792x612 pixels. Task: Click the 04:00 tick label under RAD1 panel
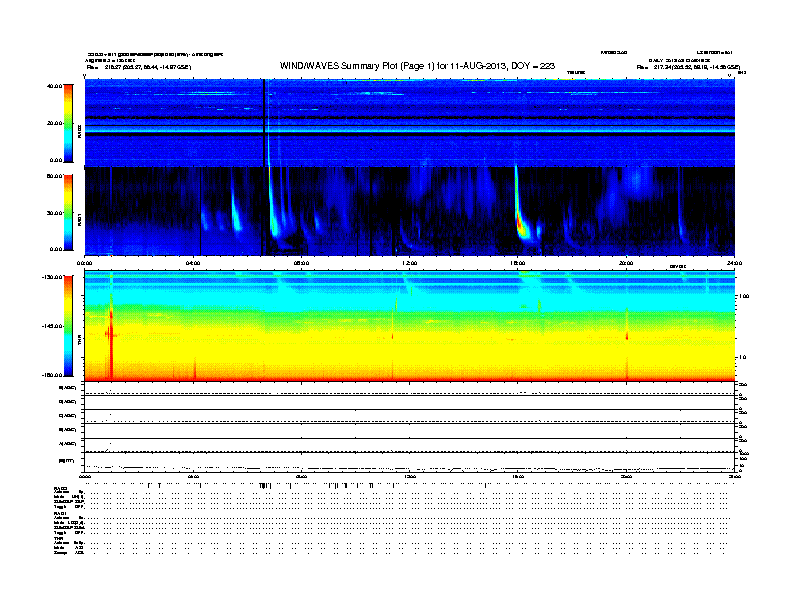pyautogui.click(x=193, y=263)
